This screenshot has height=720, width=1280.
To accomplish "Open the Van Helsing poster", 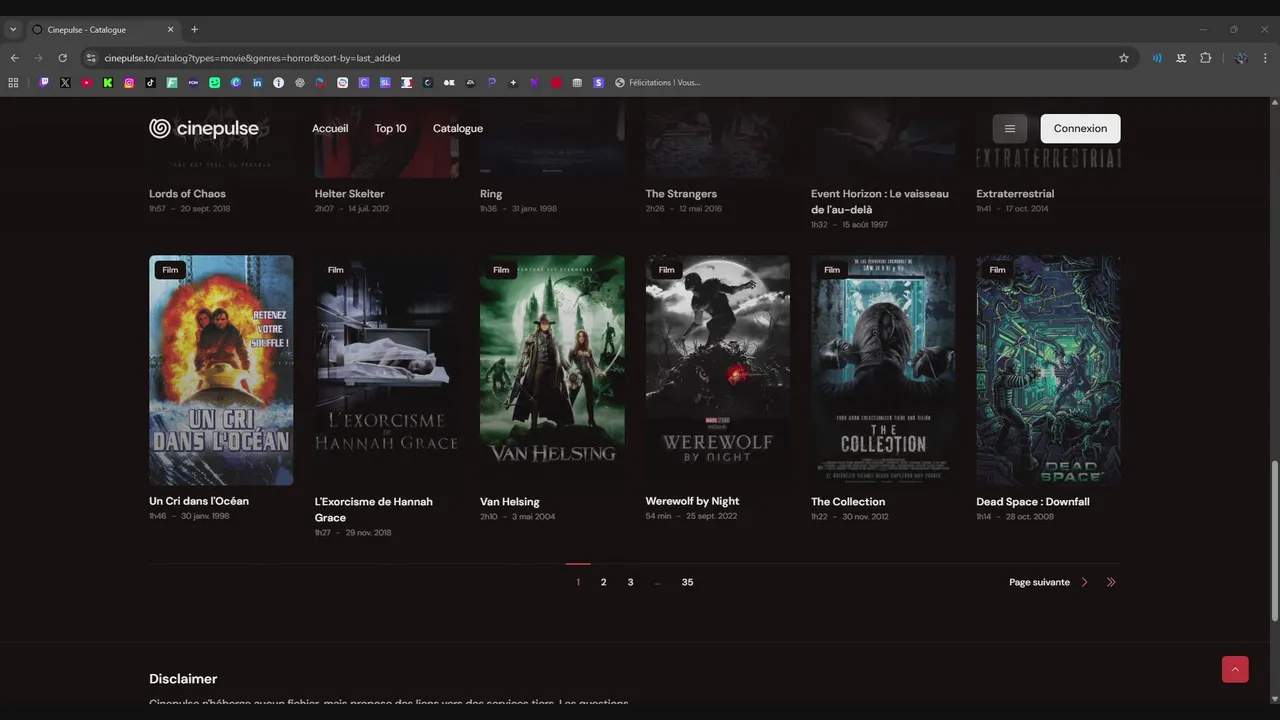I will [552, 370].
